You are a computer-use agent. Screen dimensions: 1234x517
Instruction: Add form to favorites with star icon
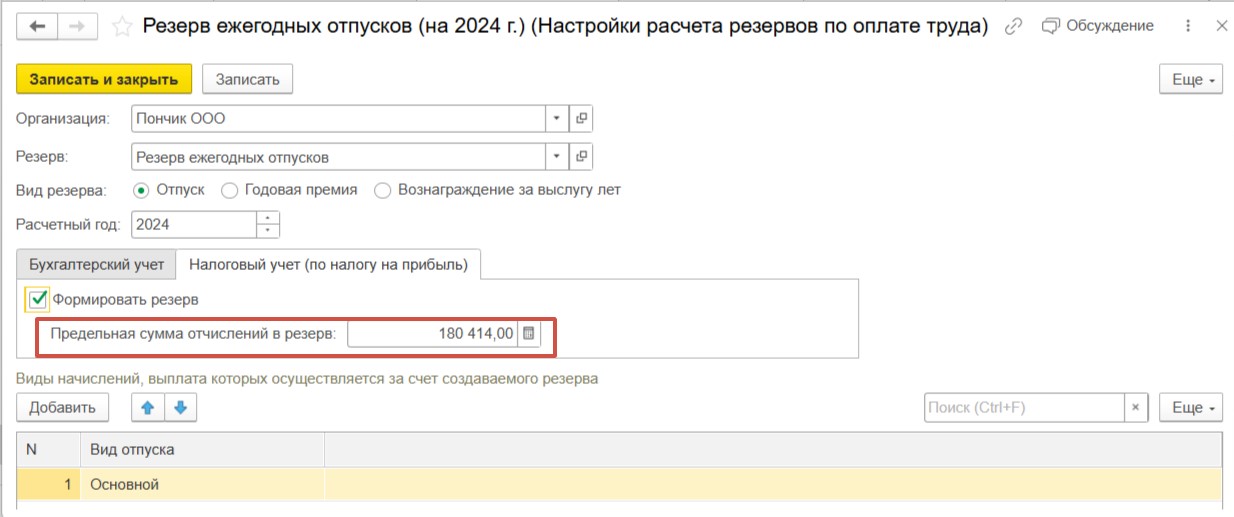coord(123,27)
